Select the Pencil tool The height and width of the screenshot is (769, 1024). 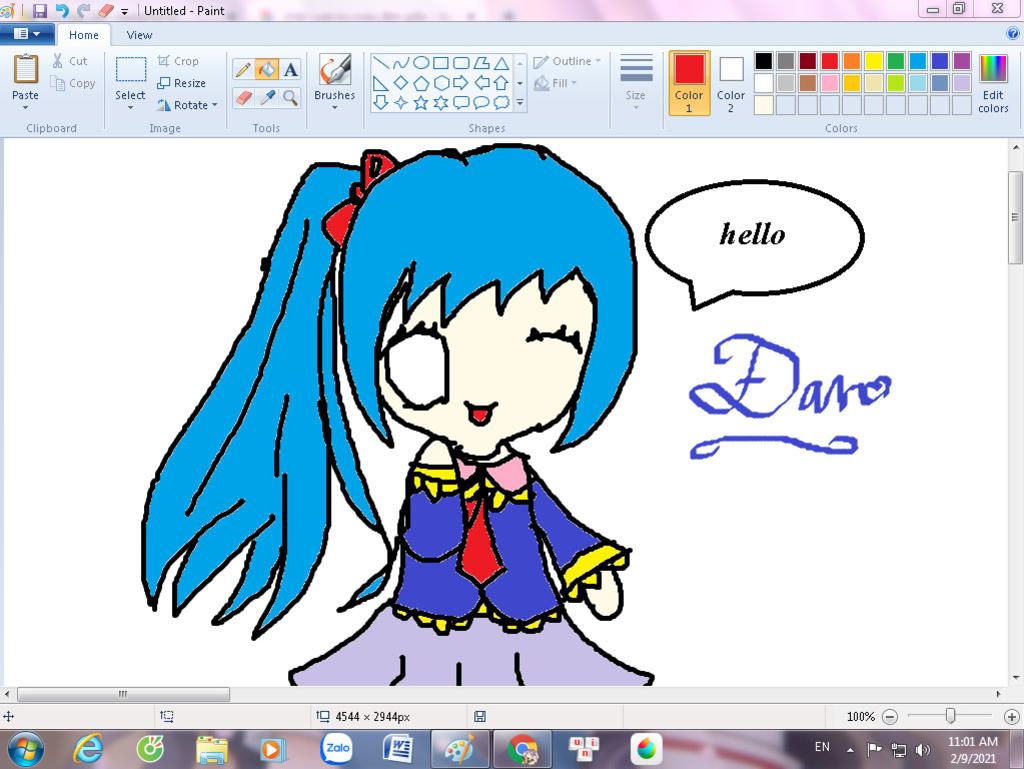243,69
